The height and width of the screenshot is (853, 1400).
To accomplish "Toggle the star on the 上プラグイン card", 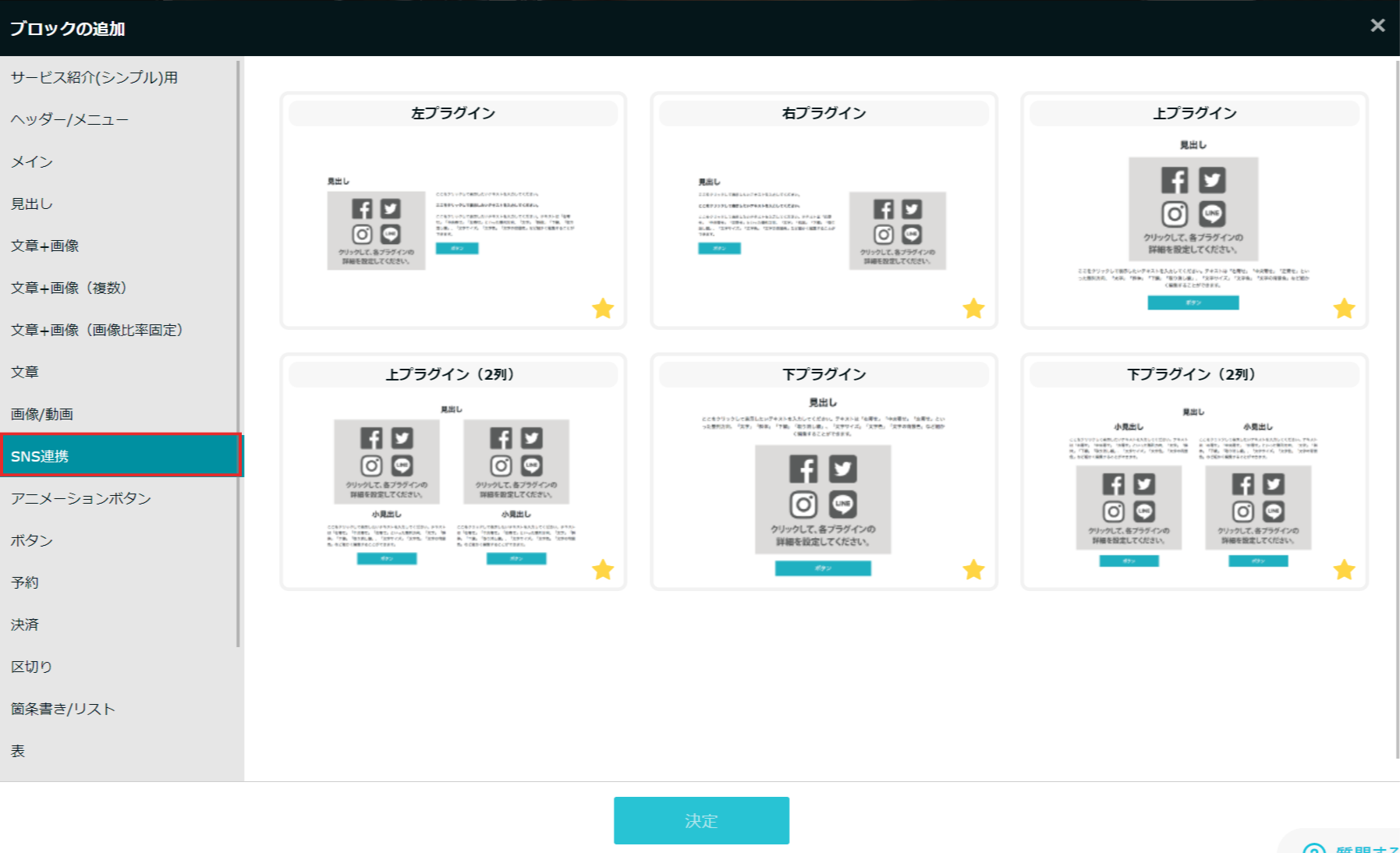I will click(1344, 309).
